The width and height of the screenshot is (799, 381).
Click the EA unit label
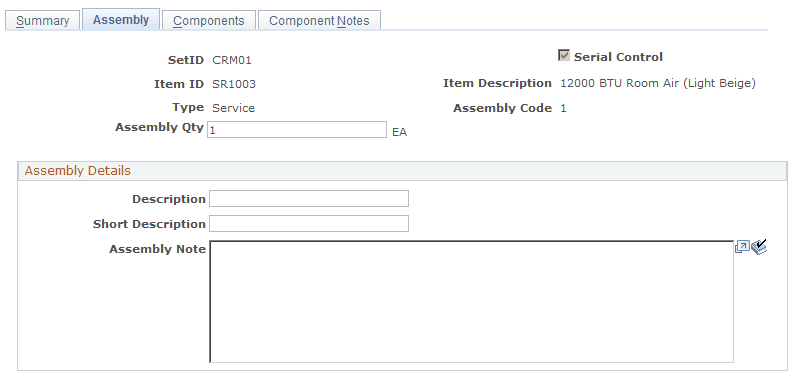tap(400, 132)
